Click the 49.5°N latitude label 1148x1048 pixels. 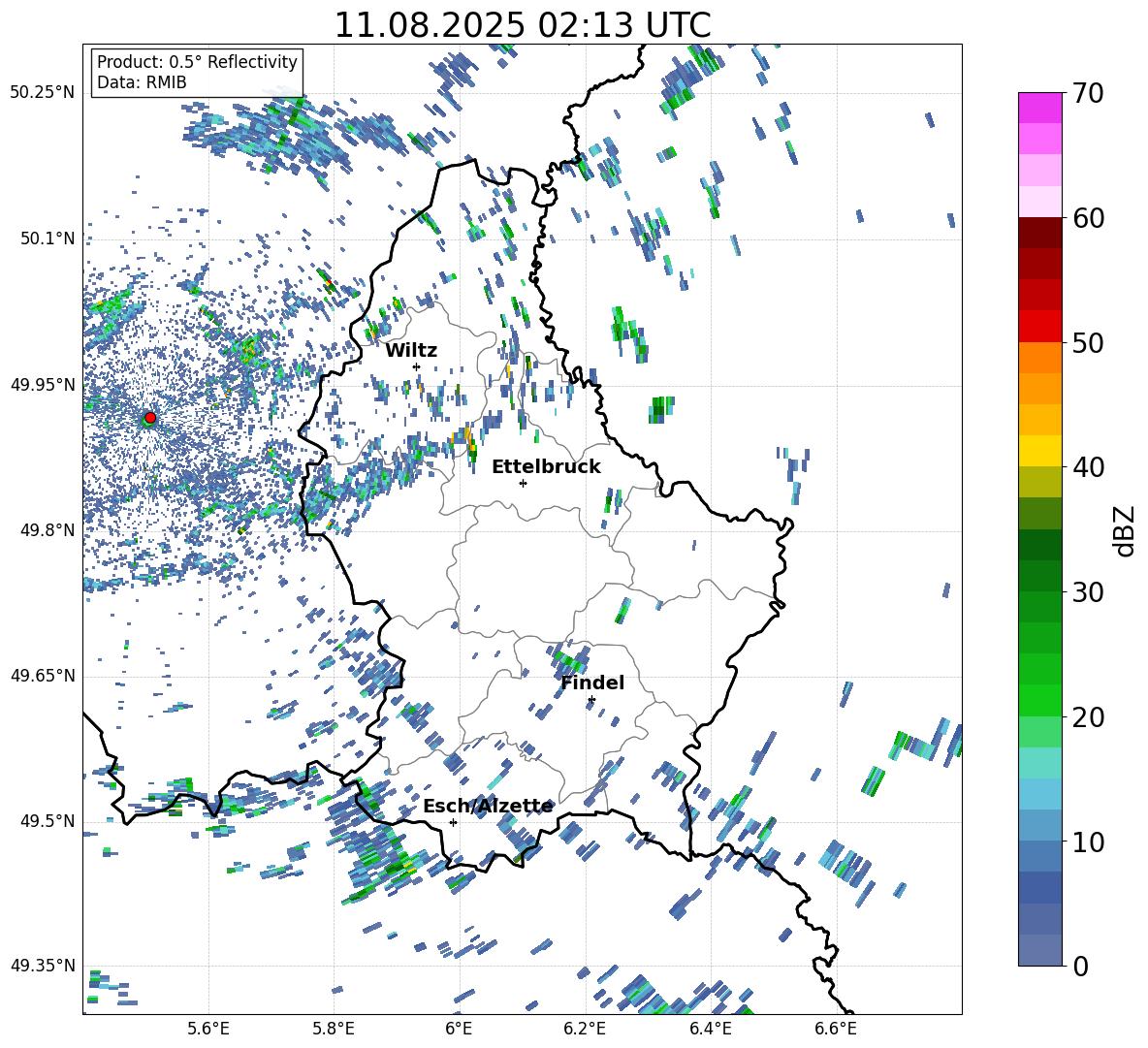47,821
